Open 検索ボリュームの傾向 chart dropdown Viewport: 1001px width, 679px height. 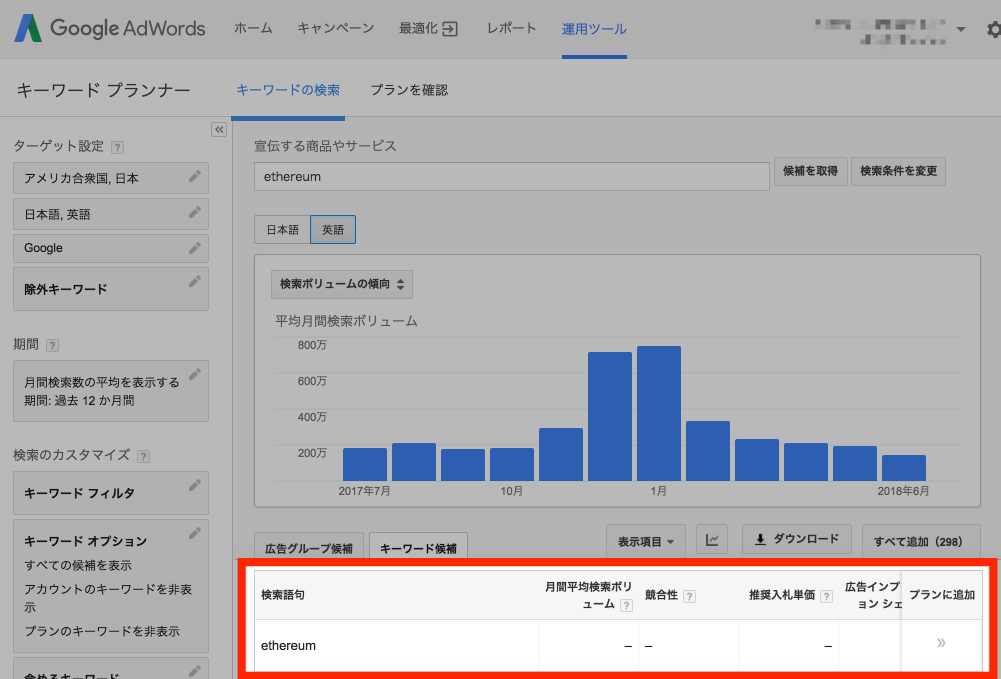click(342, 284)
